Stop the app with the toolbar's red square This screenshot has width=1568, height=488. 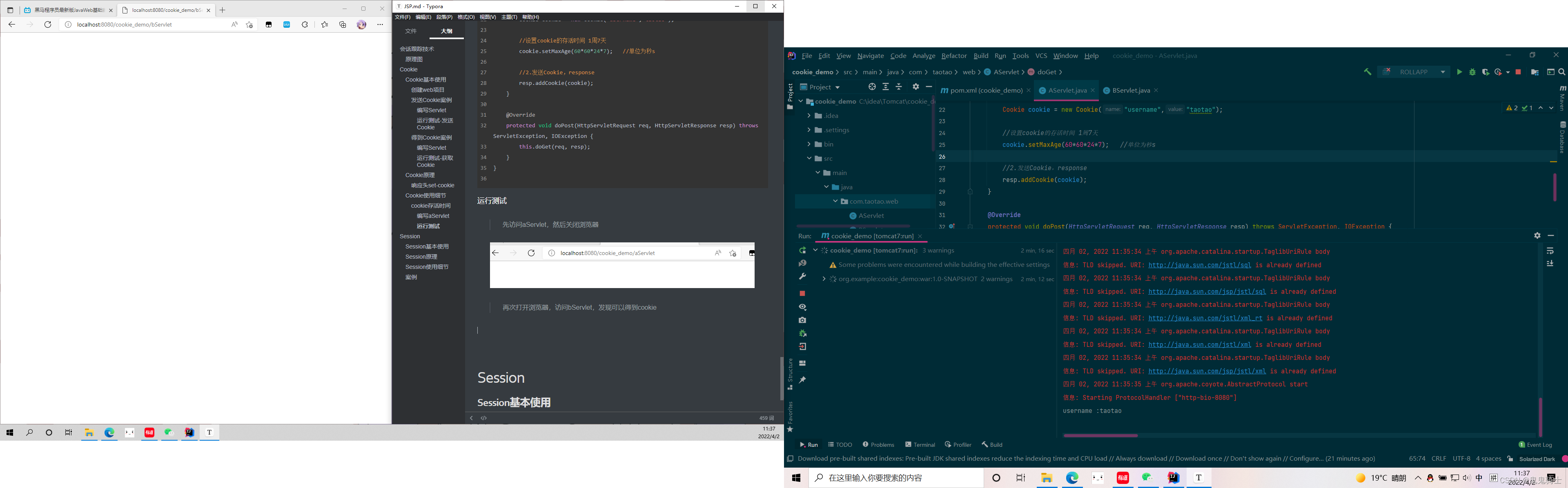pos(1518,72)
